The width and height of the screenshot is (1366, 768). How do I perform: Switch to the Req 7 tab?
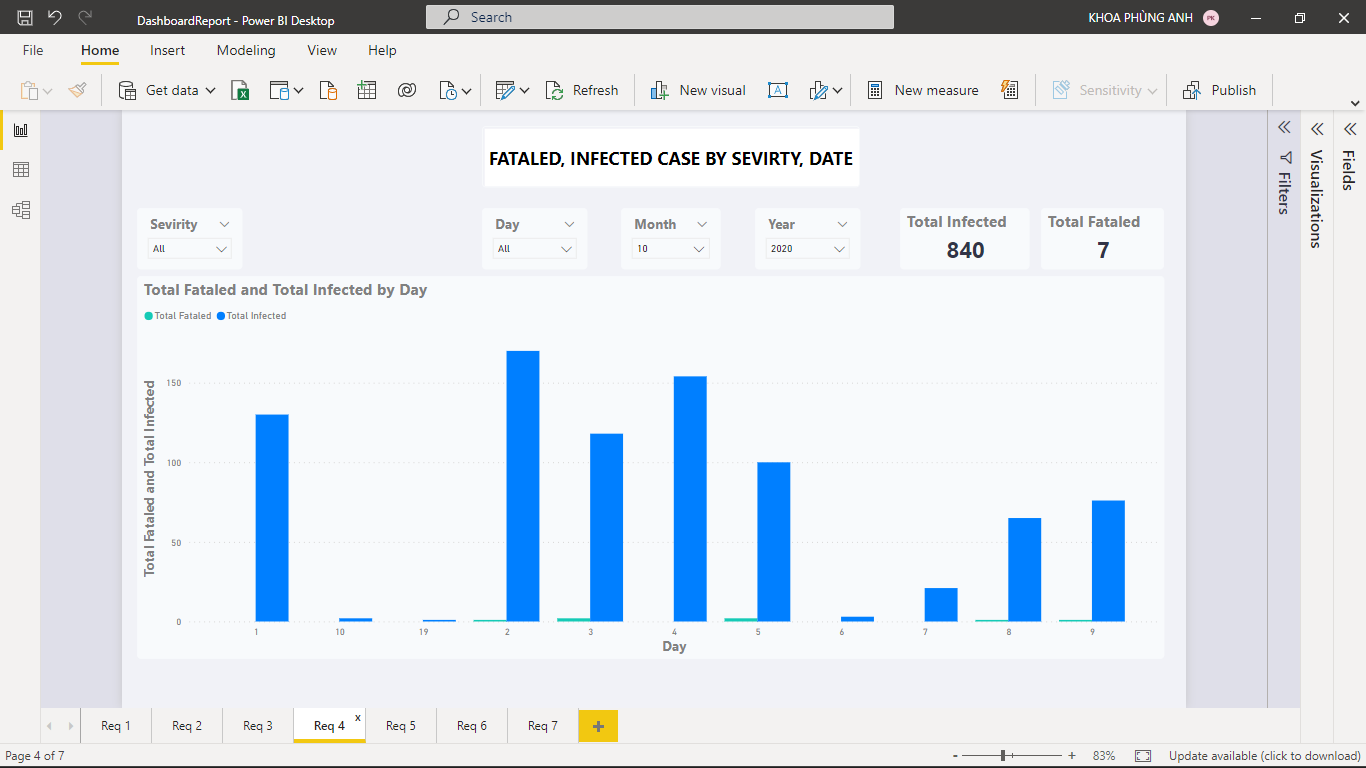(x=542, y=725)
